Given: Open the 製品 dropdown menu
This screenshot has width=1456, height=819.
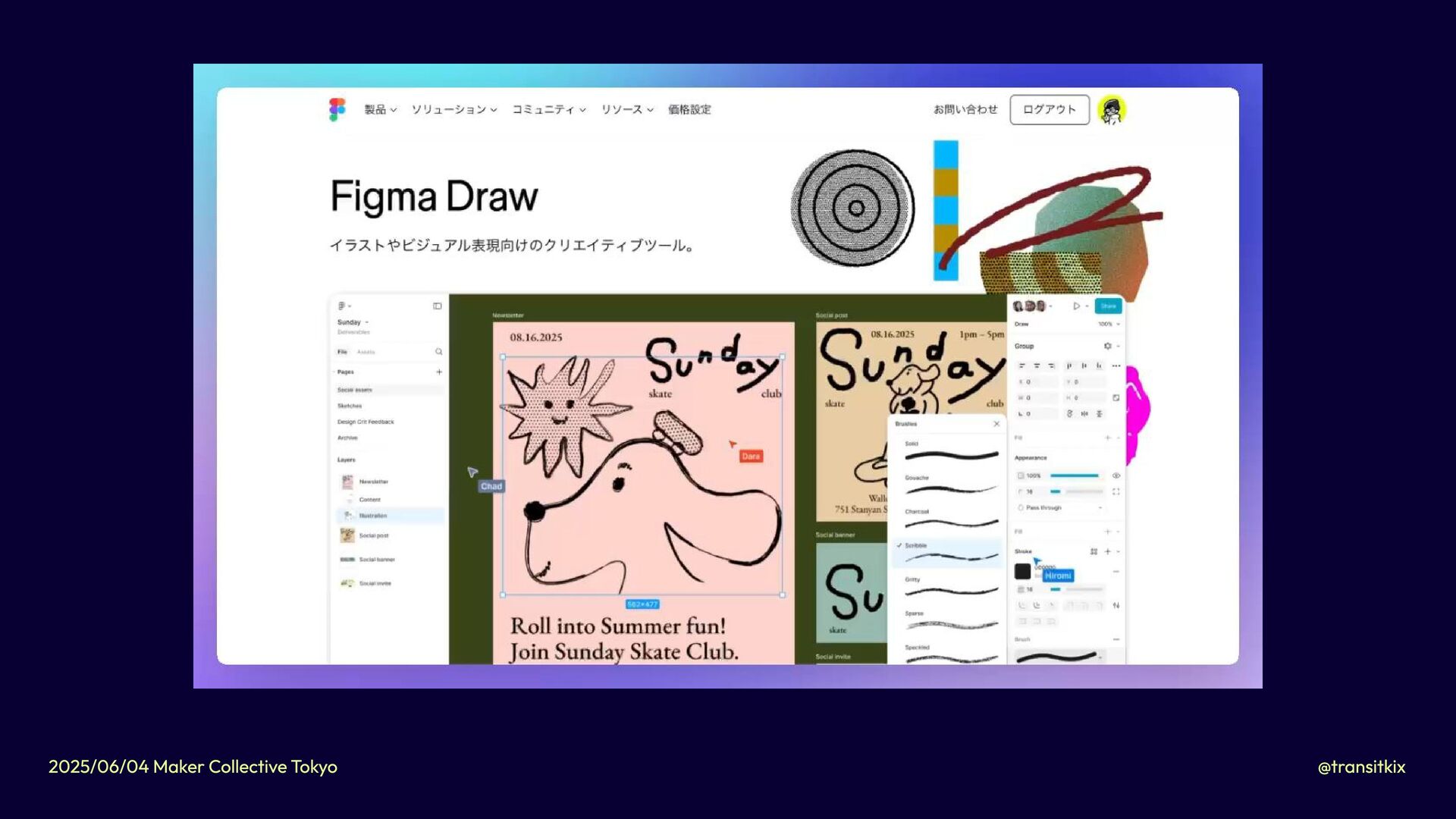Looking at the screenshot, I should 380,110.
